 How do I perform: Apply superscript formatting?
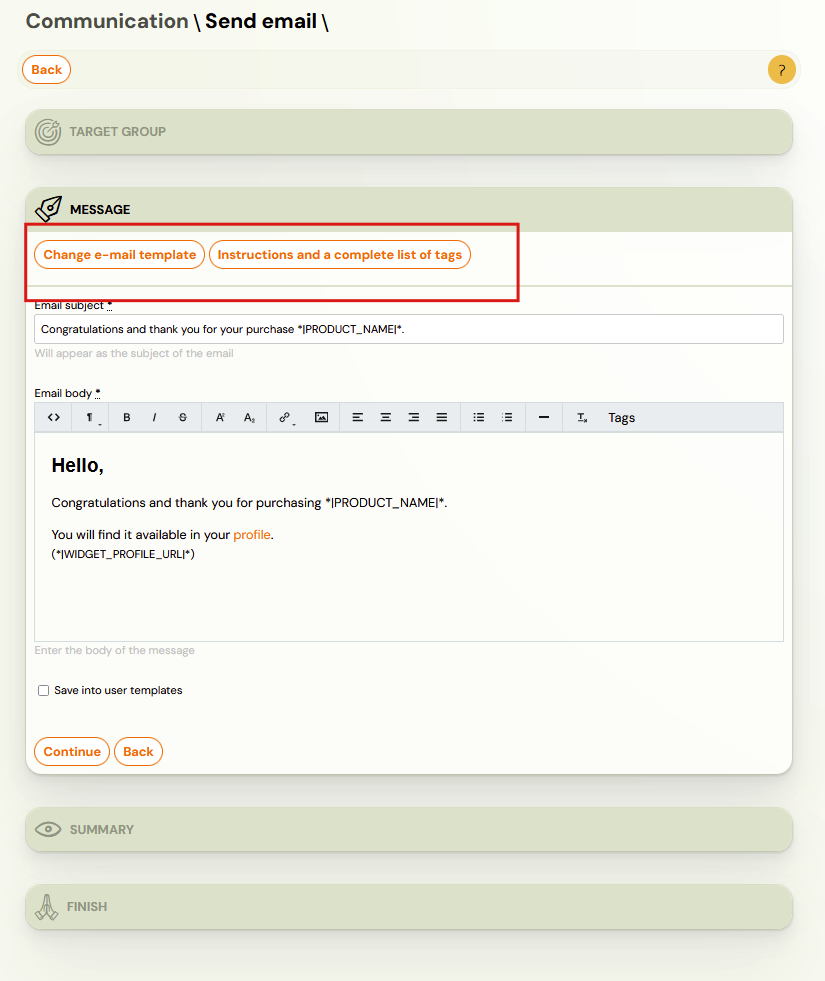tap(219, 417)
